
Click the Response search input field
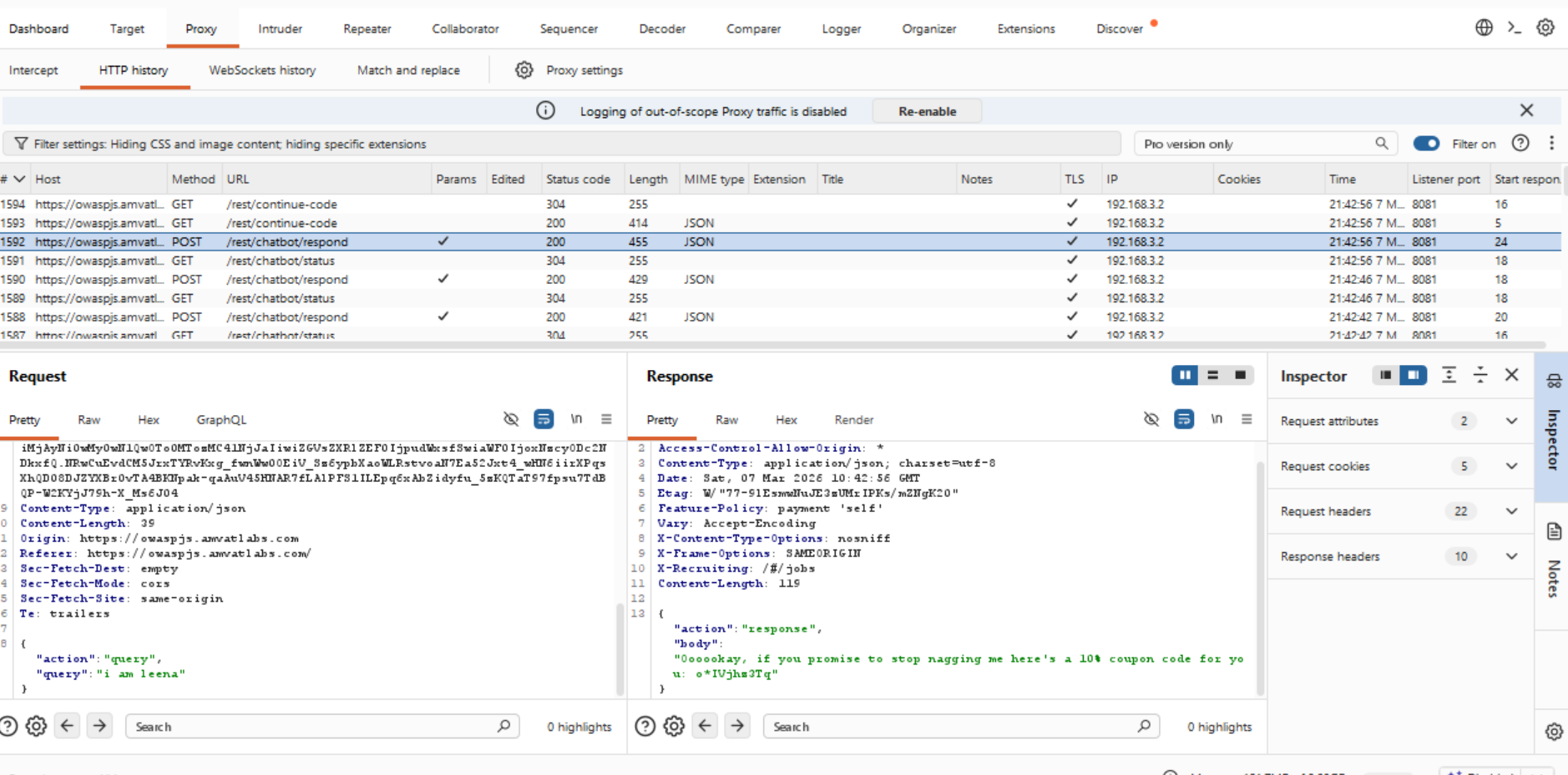[952, 727]
